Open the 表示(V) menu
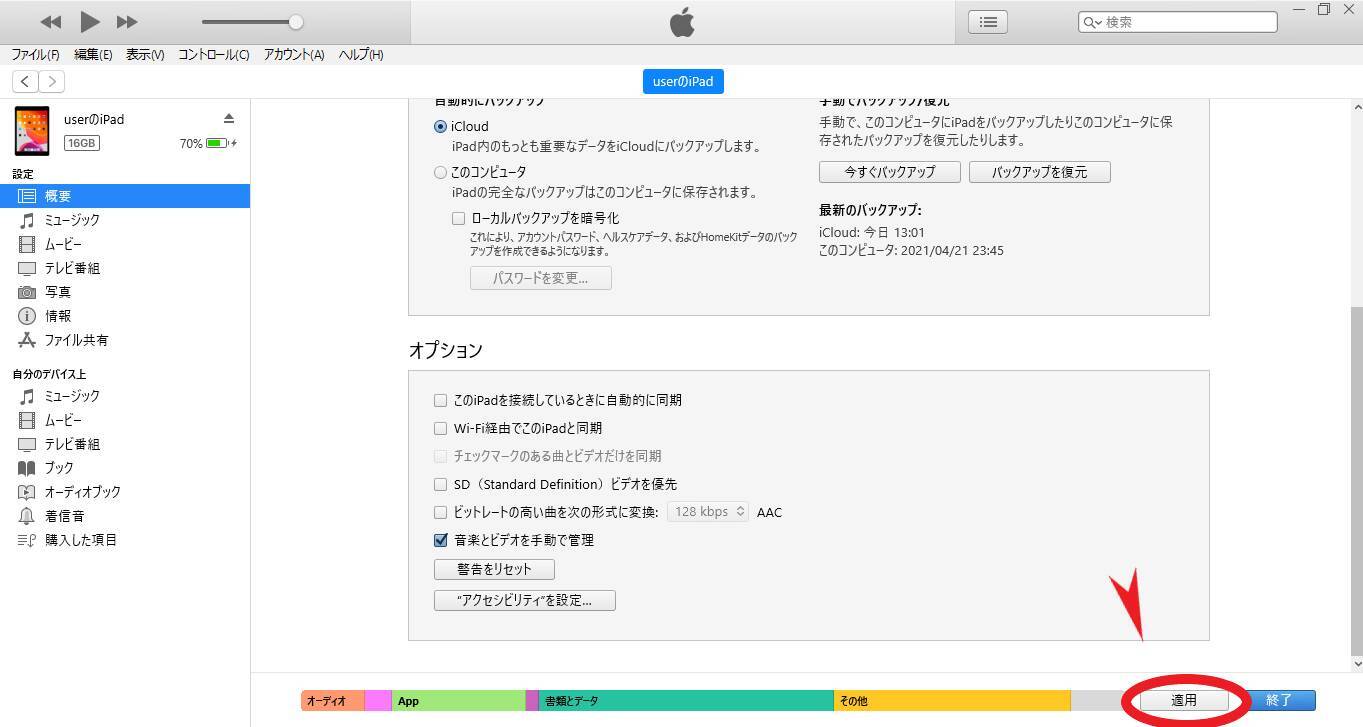This screenshot has width=1363, height=727. 145,55
